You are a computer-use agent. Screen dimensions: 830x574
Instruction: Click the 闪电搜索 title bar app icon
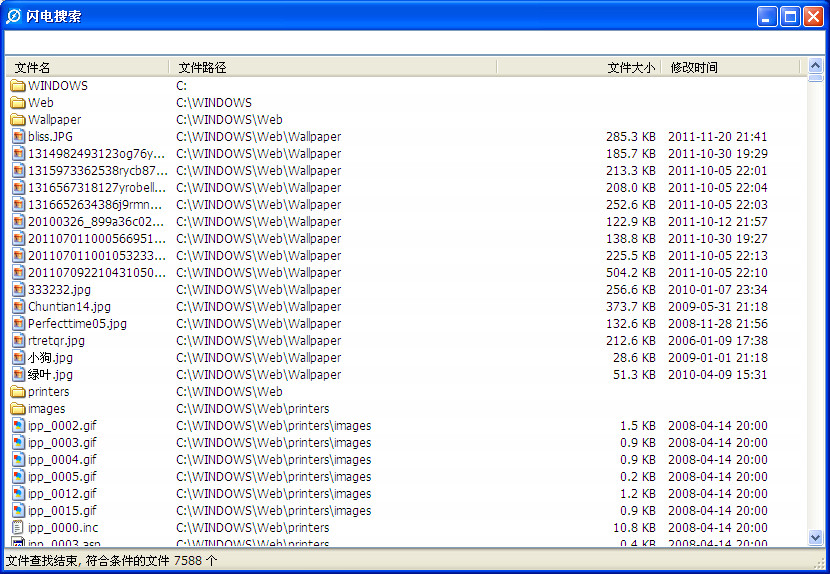[x=14, y=16]
